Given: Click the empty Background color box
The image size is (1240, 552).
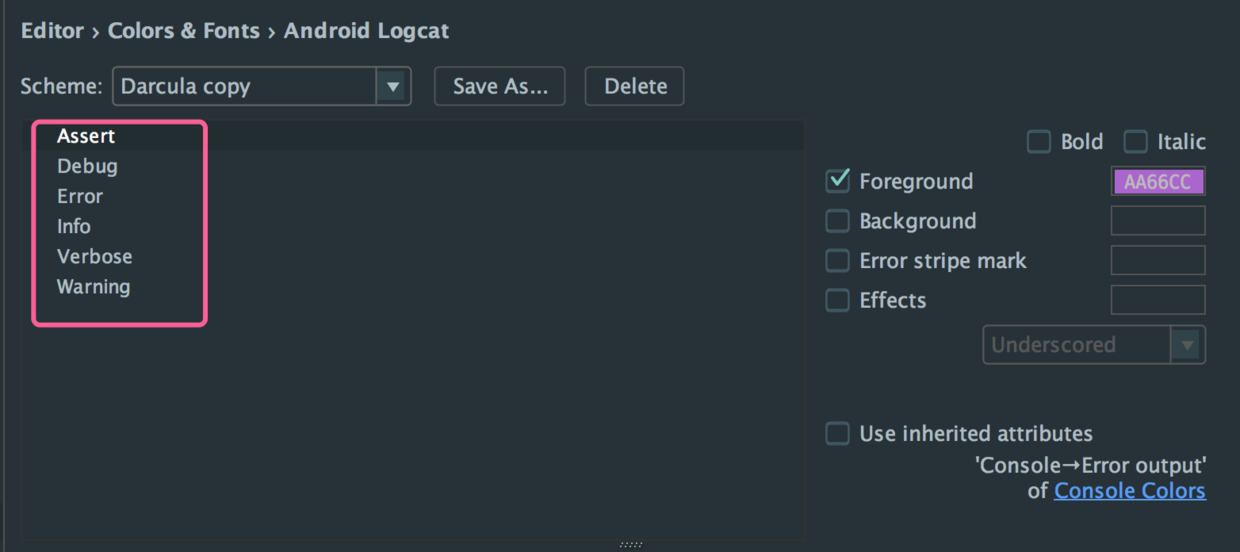Looking at the screenshot, I should pos(1158,221).
